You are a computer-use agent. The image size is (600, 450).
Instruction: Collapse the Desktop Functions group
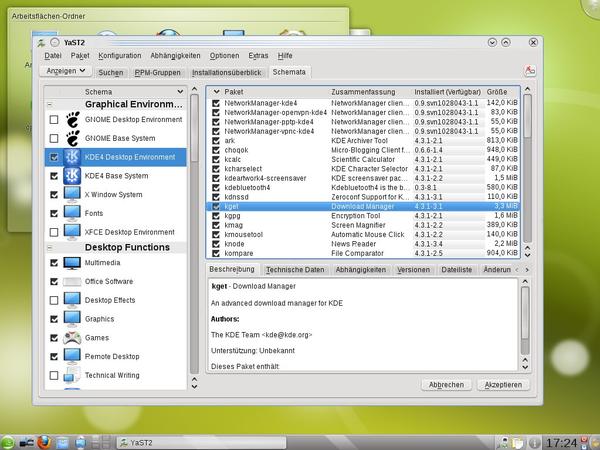pyautogui.click(x=50, y=248)
